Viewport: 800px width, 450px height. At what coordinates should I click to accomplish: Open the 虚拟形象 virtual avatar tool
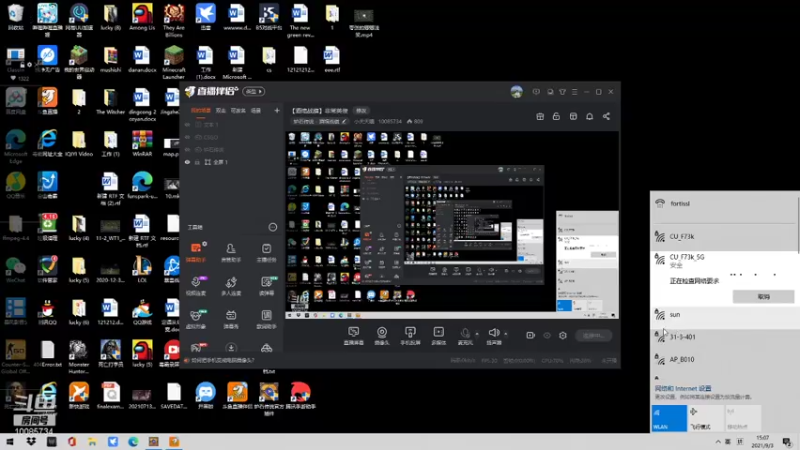196,319
